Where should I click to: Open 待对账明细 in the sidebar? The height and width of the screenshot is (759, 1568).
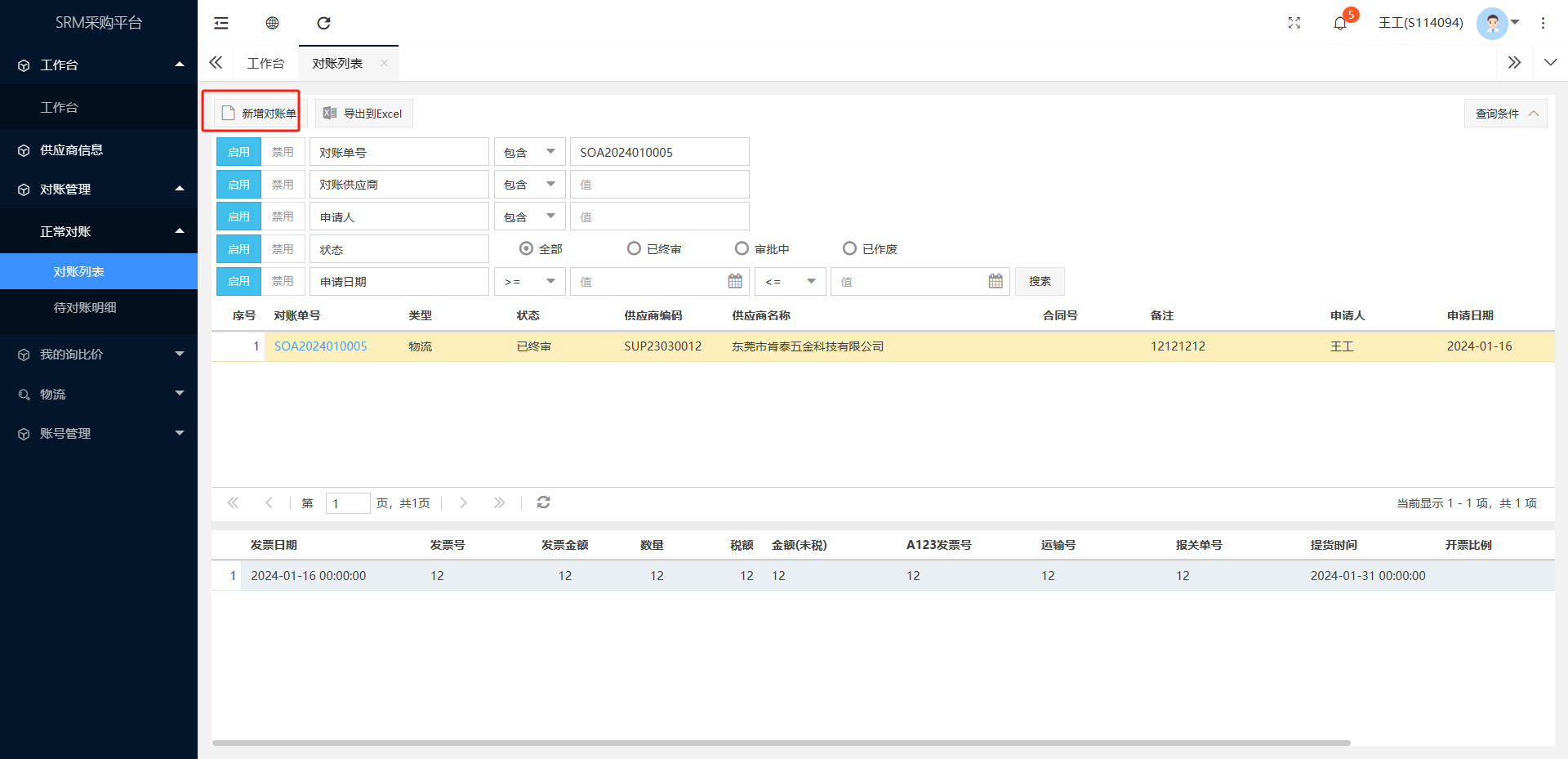(x=85, y=307)
